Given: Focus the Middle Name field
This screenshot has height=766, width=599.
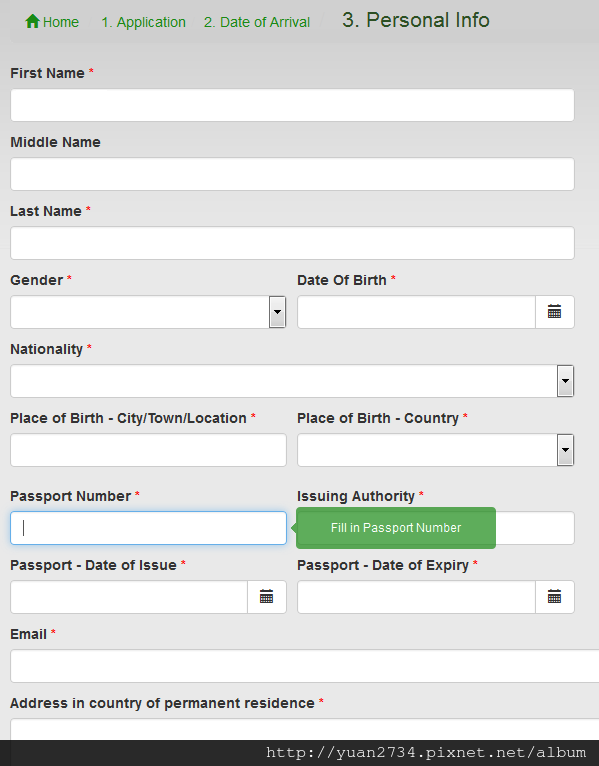Looking at the screenshot, I should pos(292,174).
